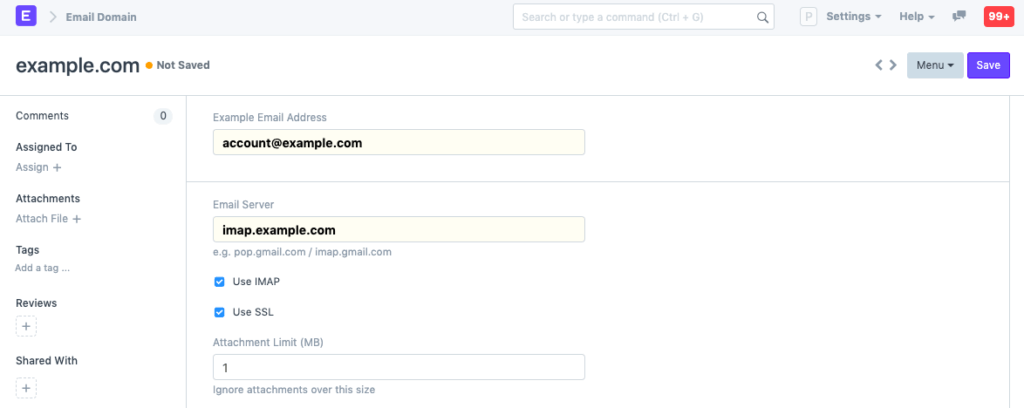Viewport: 1024px width, 408px height.
Task: Toggle the Use SSL checkbox
Action: [219, 312]
